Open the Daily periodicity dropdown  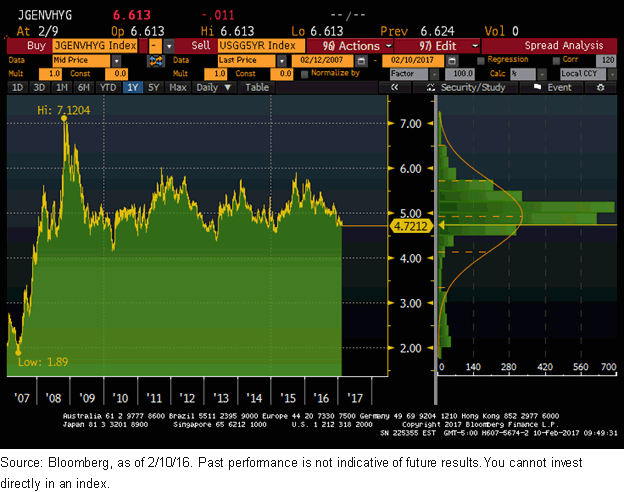pyautogui.click(x=214, y=88)
